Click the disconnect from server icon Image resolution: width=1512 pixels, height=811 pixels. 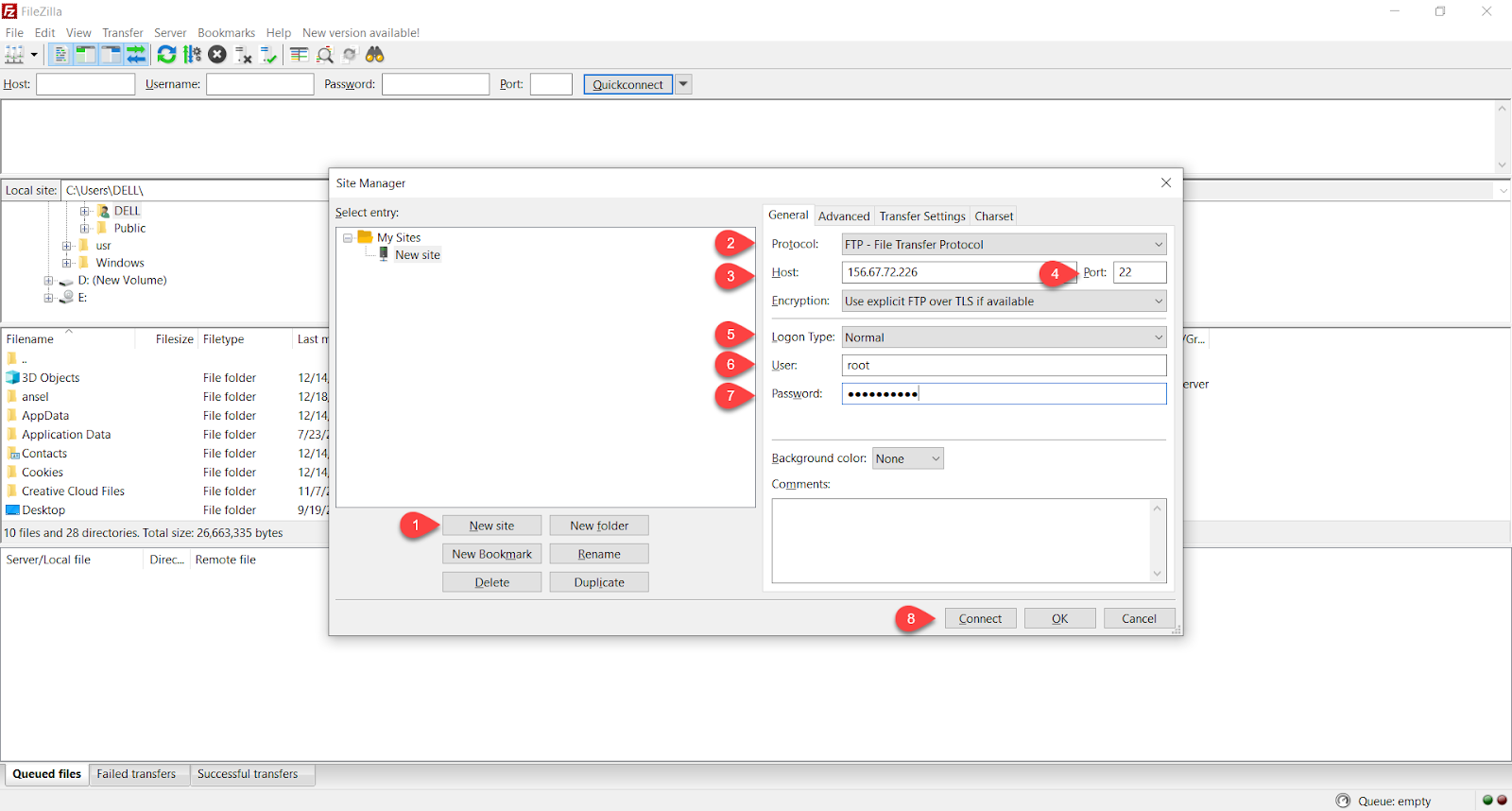(x=243, y=55)
